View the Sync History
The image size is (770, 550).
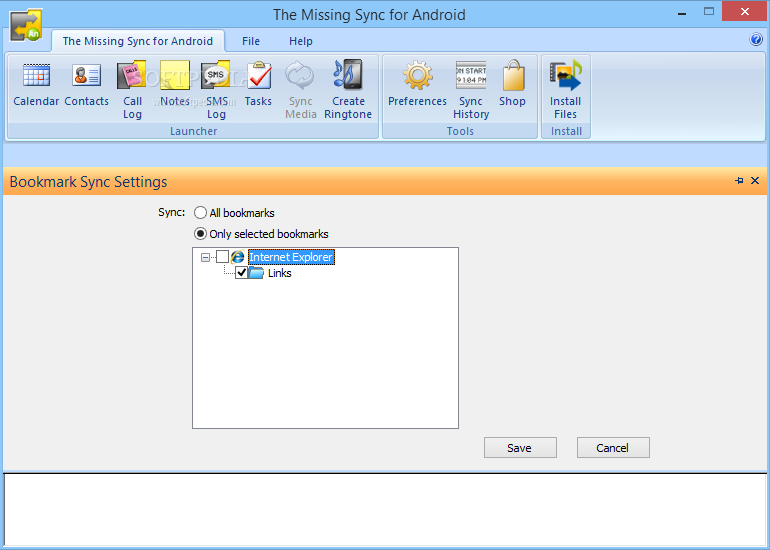pyautogui.click(x=471, y=90)
